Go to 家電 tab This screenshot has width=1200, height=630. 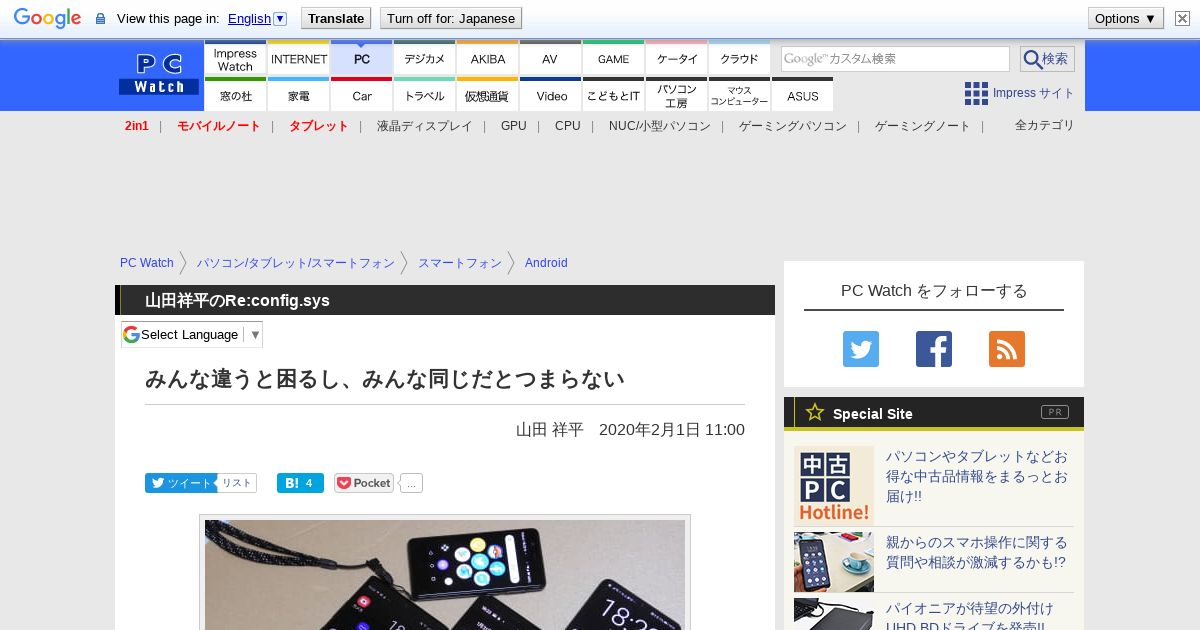pyautogui.click(x=299, y=95)
